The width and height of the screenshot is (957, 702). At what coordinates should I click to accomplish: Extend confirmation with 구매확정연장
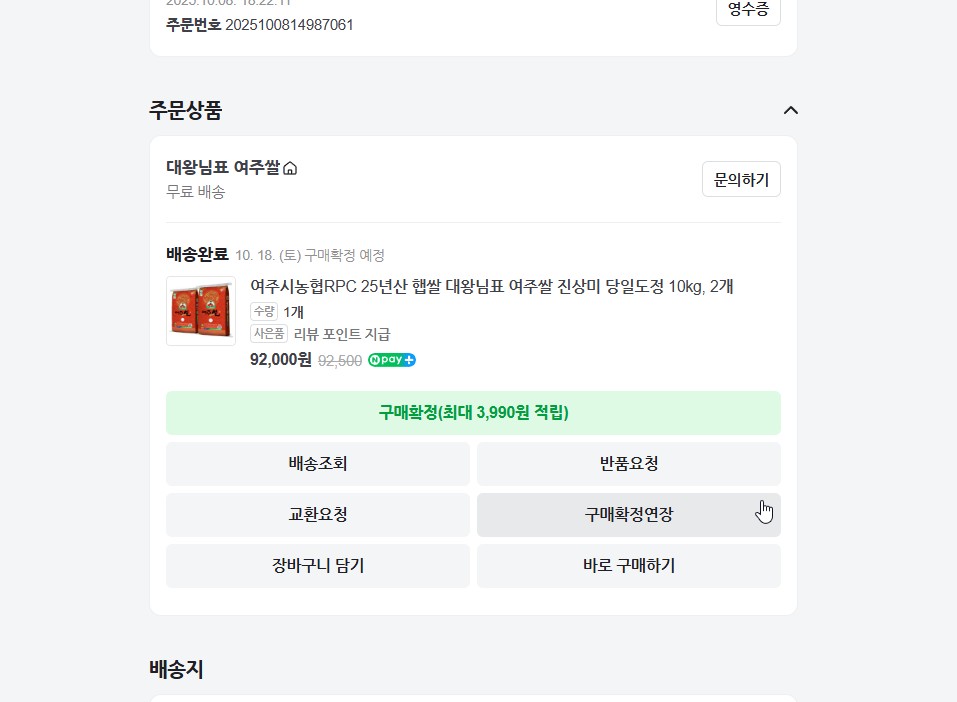coord(628,515)
